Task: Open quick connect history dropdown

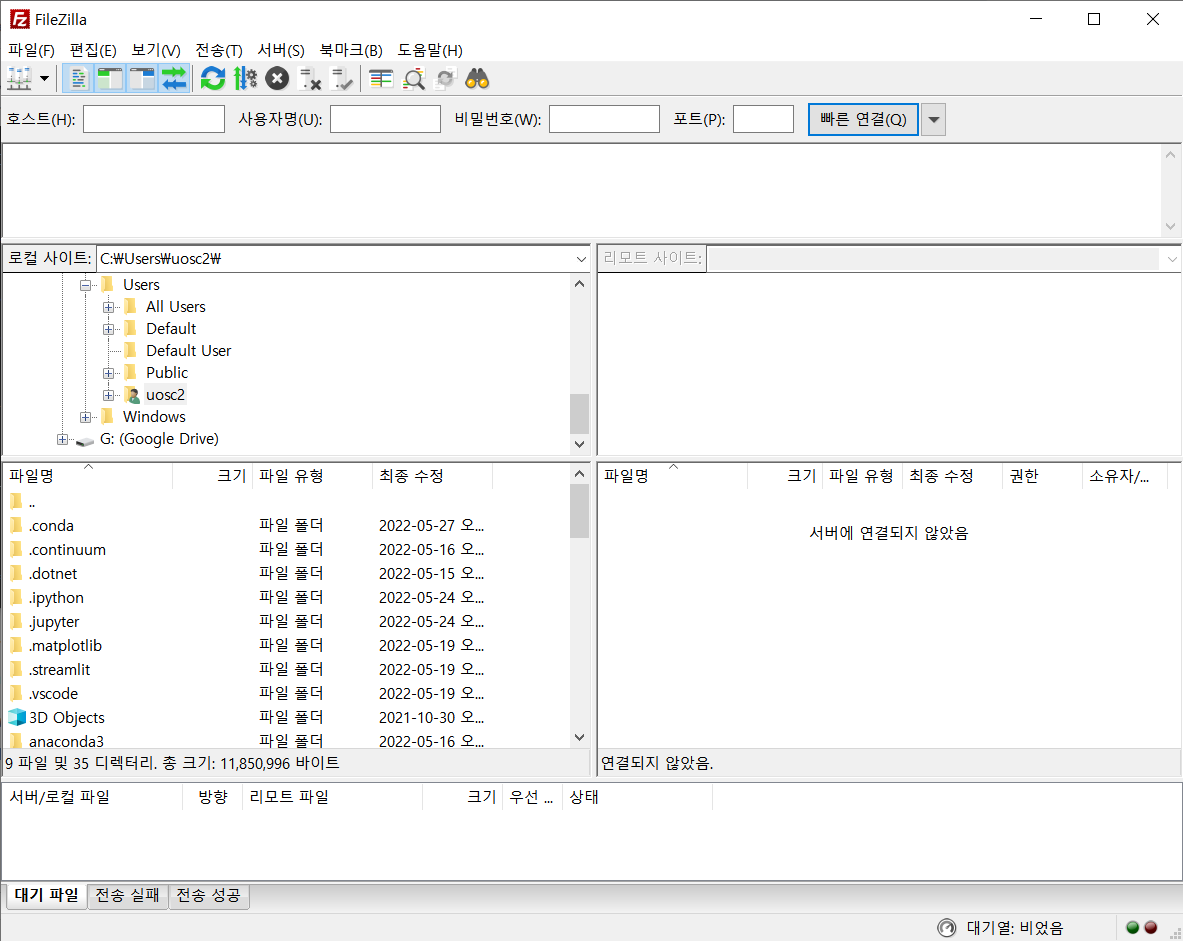Action: click(x=933, y=119)
